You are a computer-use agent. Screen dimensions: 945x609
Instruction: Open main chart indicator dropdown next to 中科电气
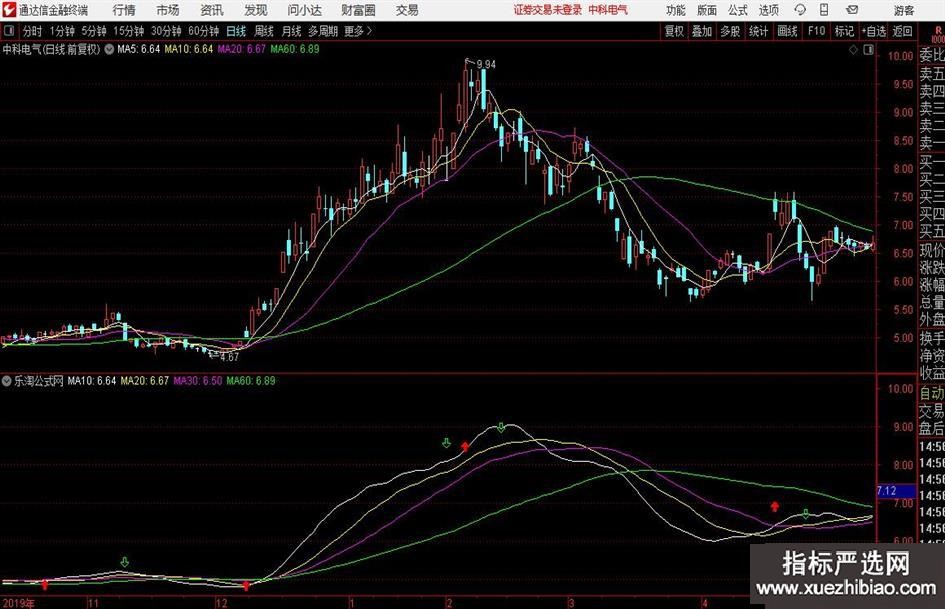pos(109,49)
